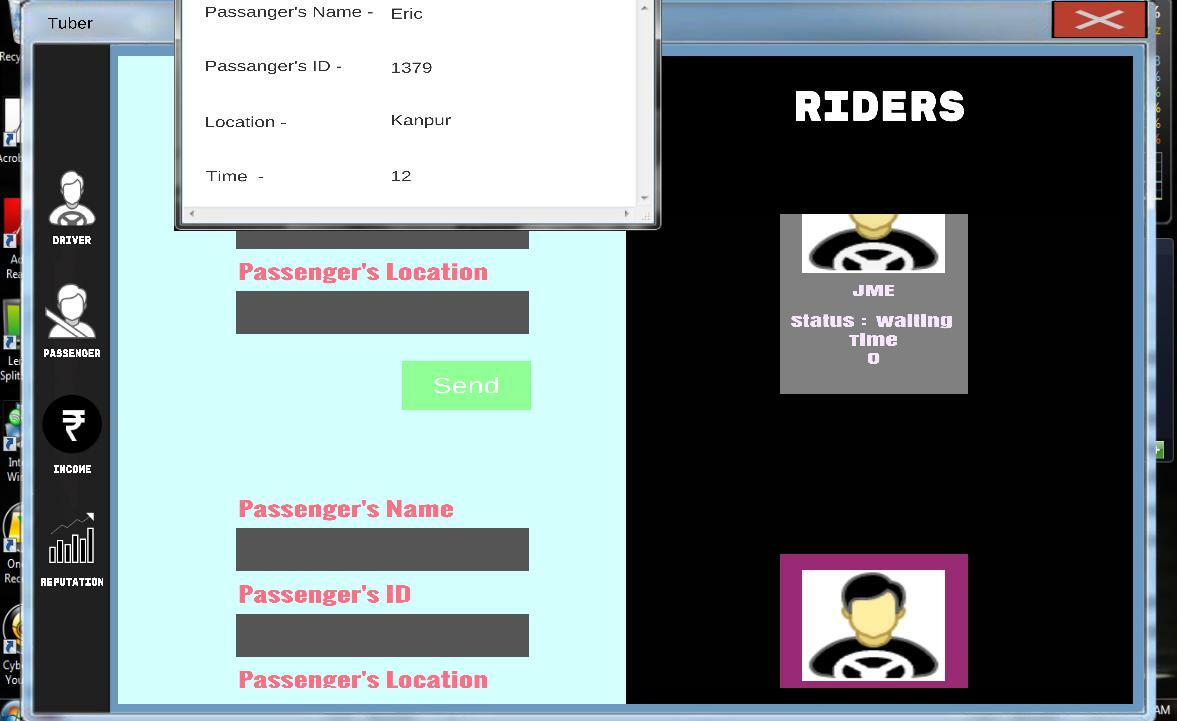Click the JME card's waiting status text
This screenshot has height=721, width=1177.
click(x=871, y=321)
